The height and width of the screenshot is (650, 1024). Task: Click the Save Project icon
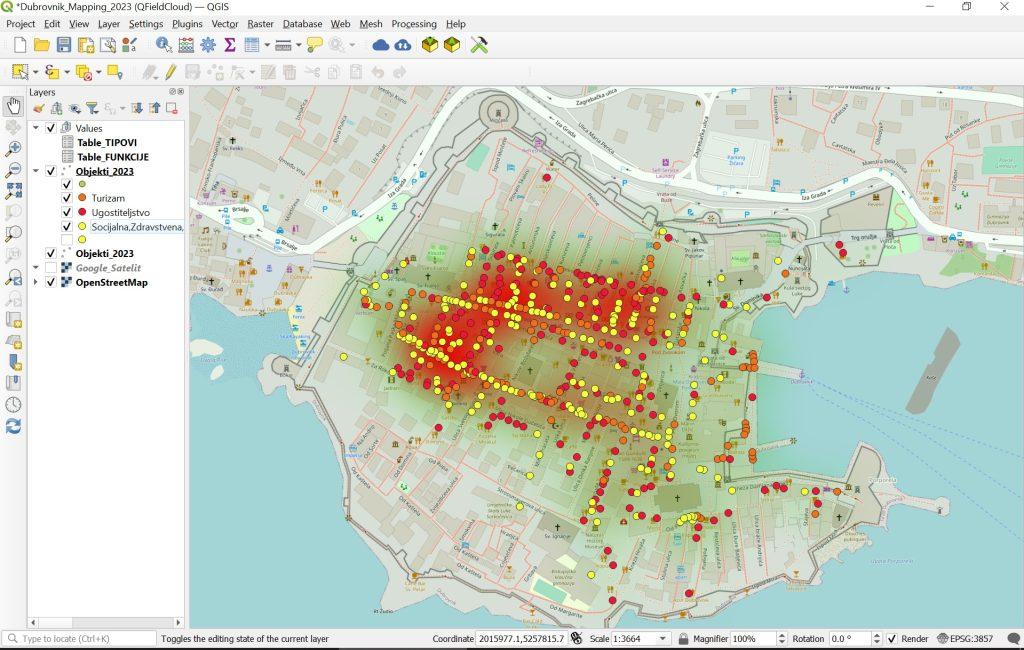[x=64, y=45]
